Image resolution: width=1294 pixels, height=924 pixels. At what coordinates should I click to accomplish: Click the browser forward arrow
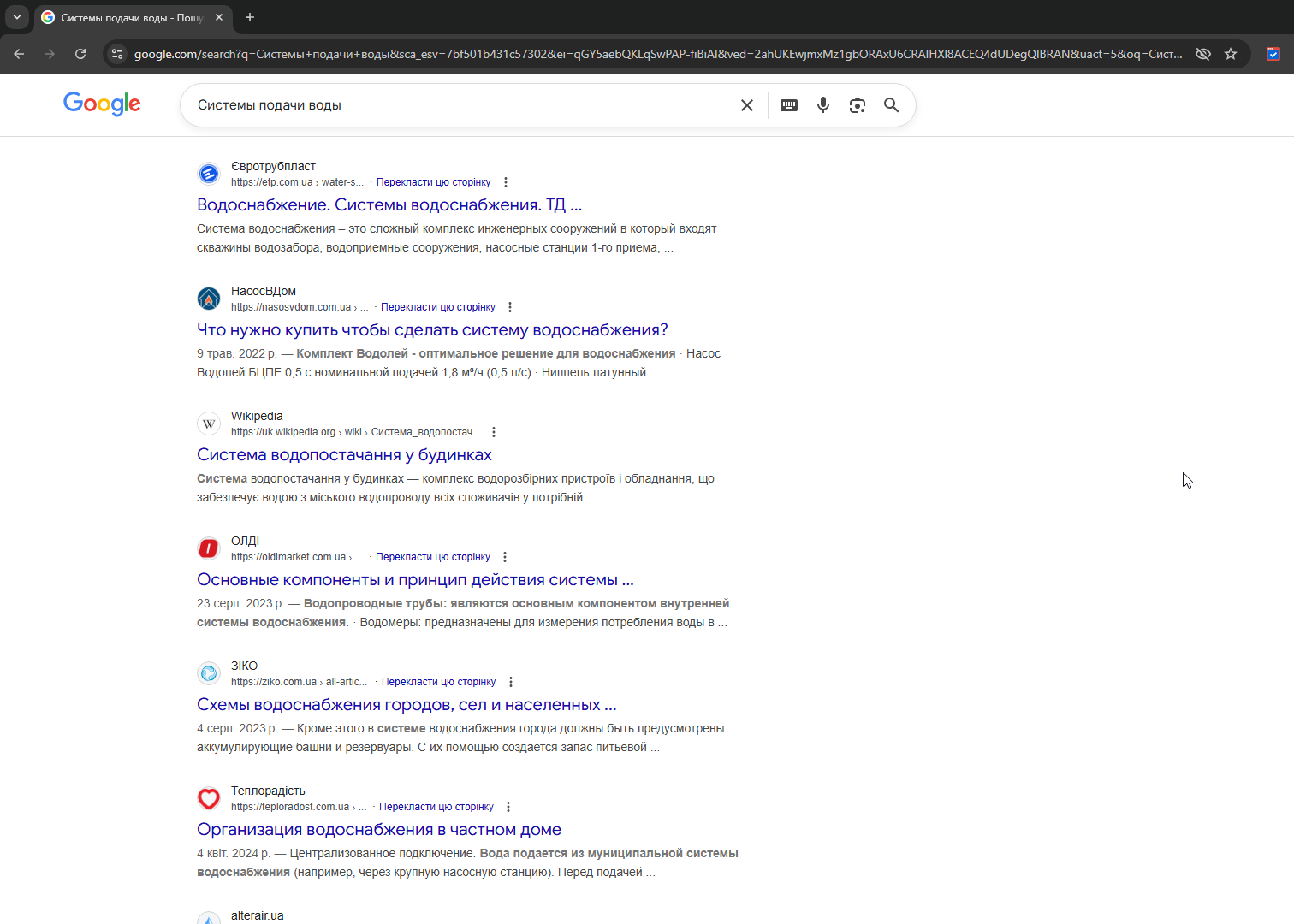50,54
